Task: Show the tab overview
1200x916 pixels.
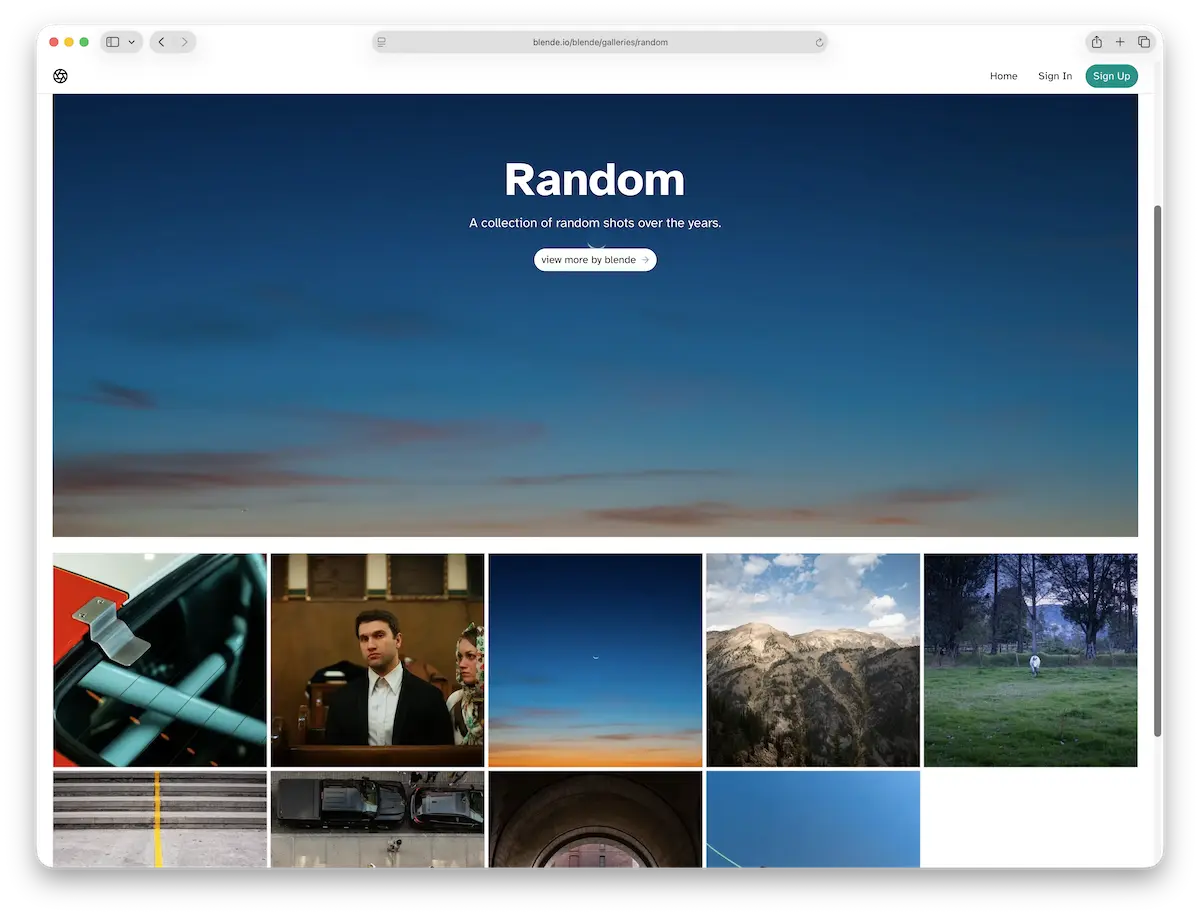Action: click(x=1144, y=42)
